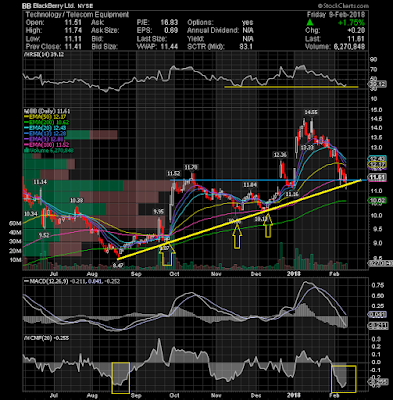This screenshot has height=400, width=393.
Task: Select the Technology / Telecom Equipment sector text
Action: coord(77,14)
